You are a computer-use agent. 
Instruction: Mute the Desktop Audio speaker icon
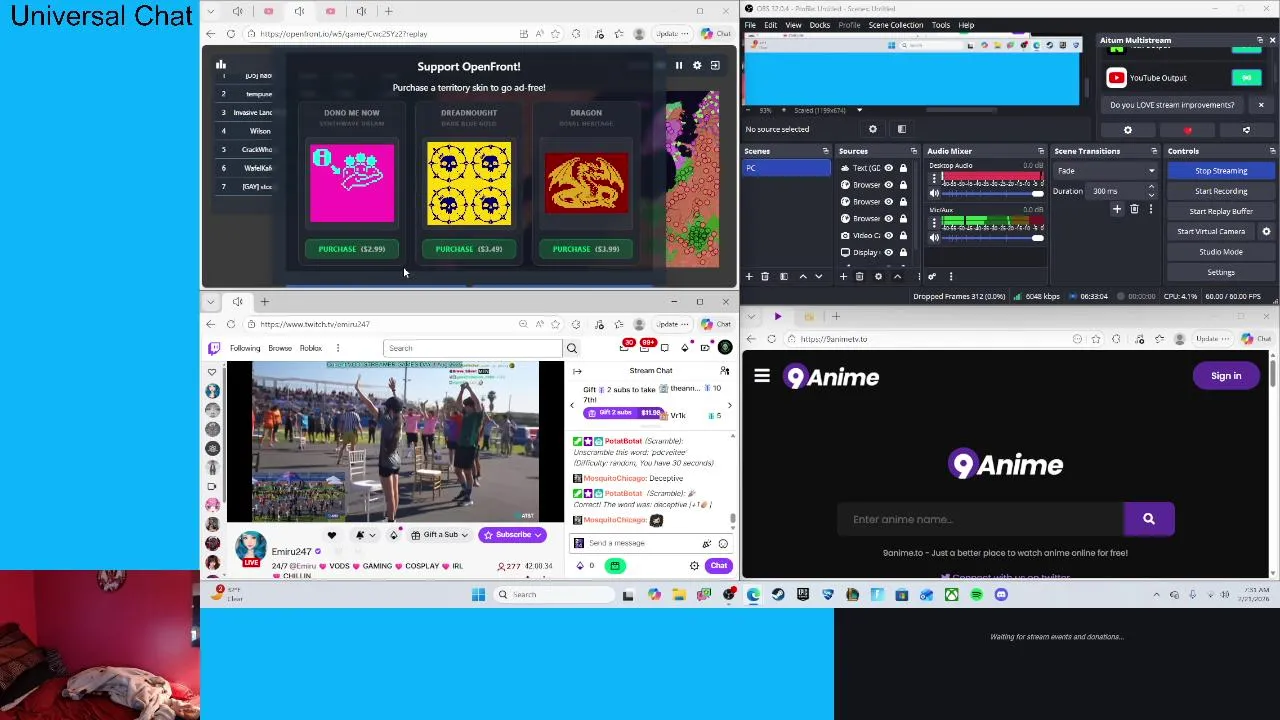[935, 193]
